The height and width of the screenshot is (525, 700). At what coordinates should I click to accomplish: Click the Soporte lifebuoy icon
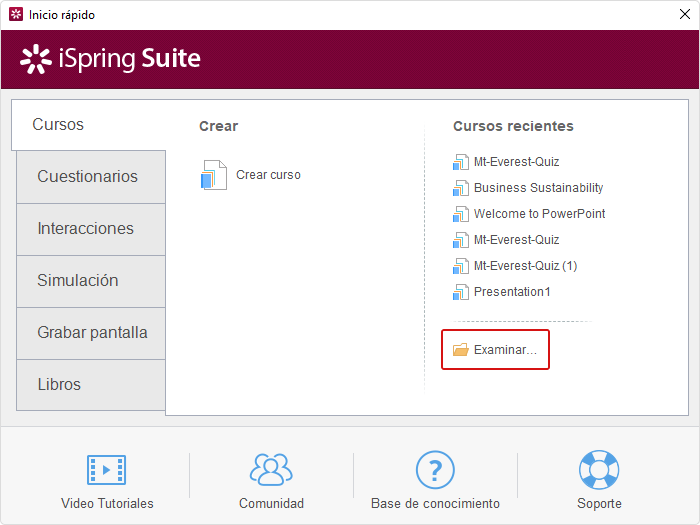point(599,470)
